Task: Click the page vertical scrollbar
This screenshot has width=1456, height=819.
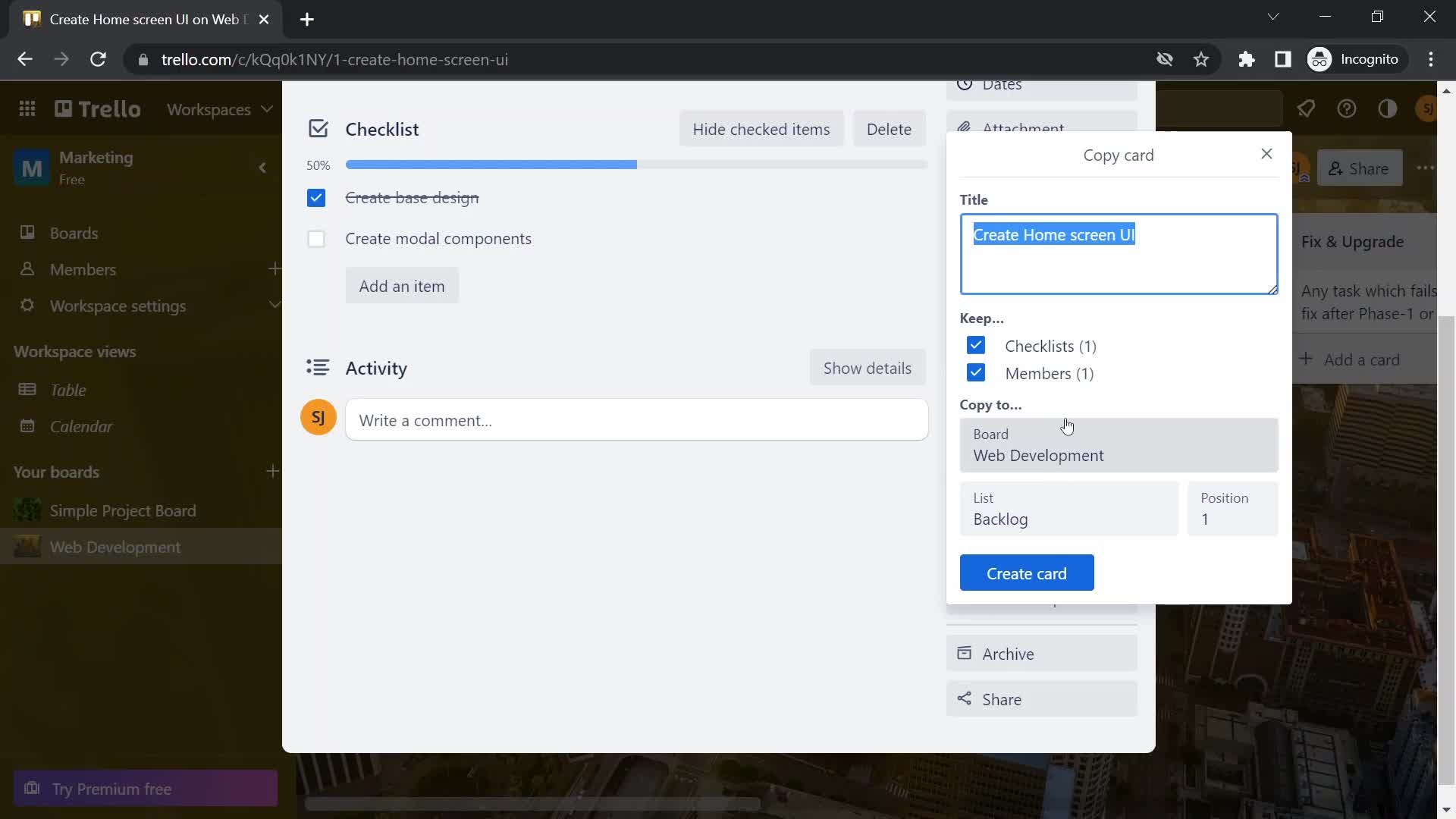Action: tap(1446, 550)
